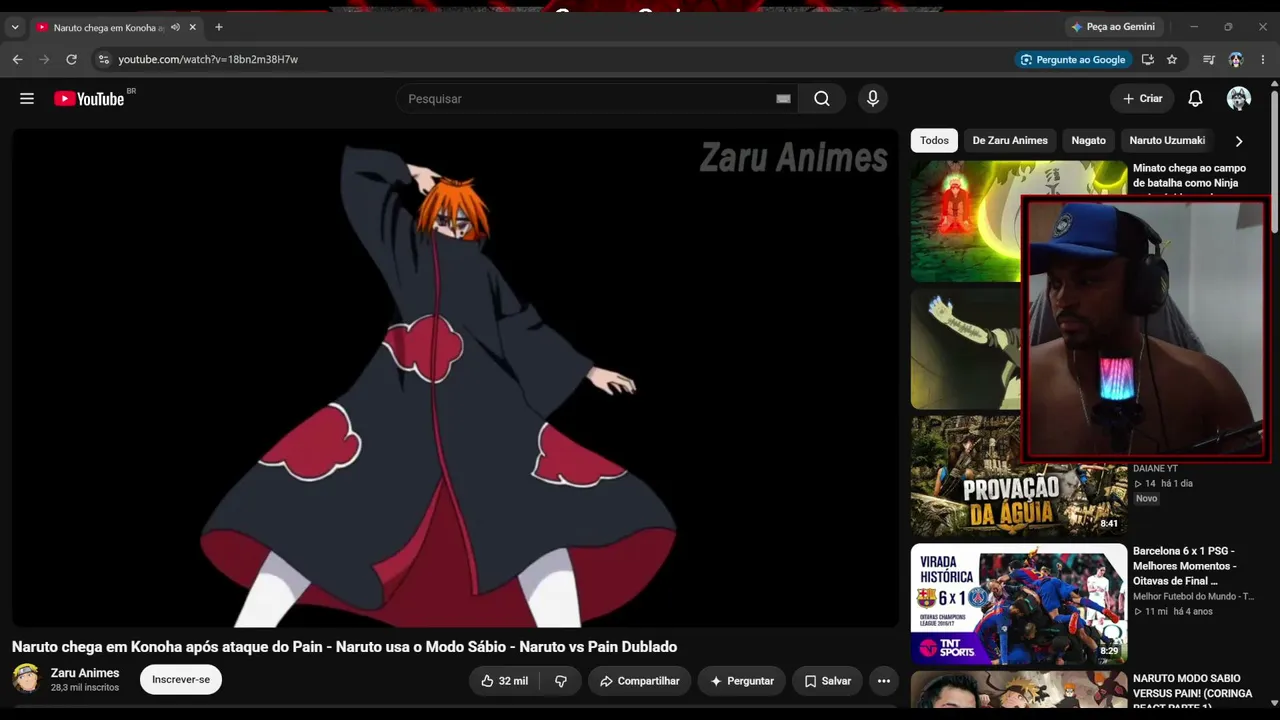
Task: Open more actions three-dot menu under video
Action: tap(884, 681)
